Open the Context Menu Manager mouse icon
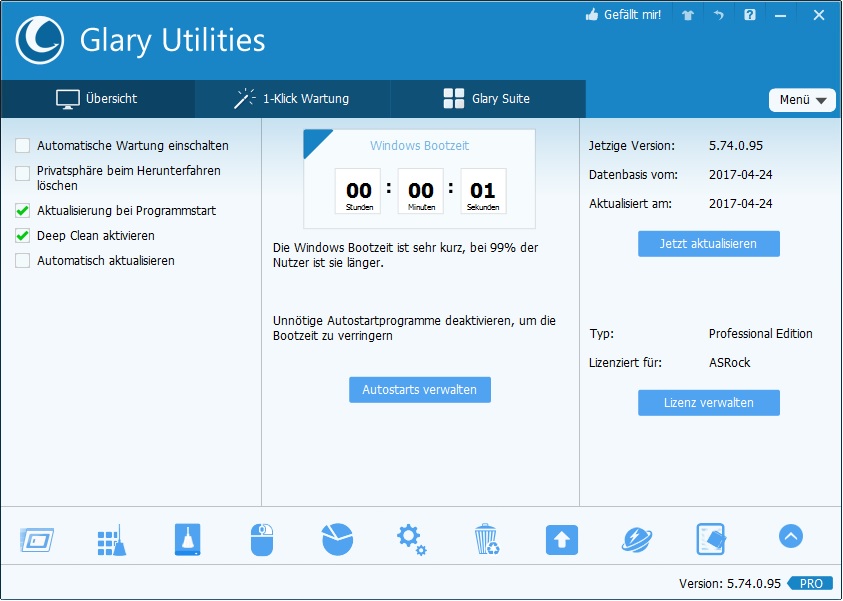This screenshot has height=601, width=843. coord(262,540)
